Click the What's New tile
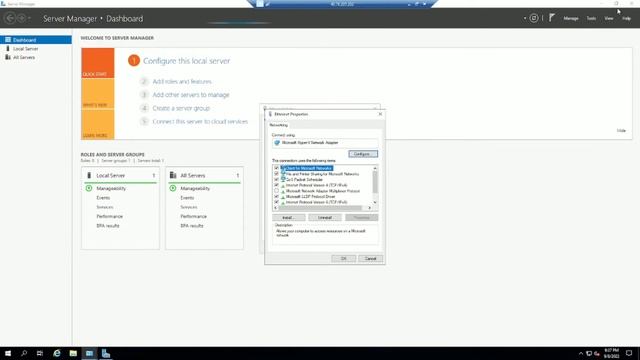The width and height of the screenshot is (640, 360). point(98,94)
